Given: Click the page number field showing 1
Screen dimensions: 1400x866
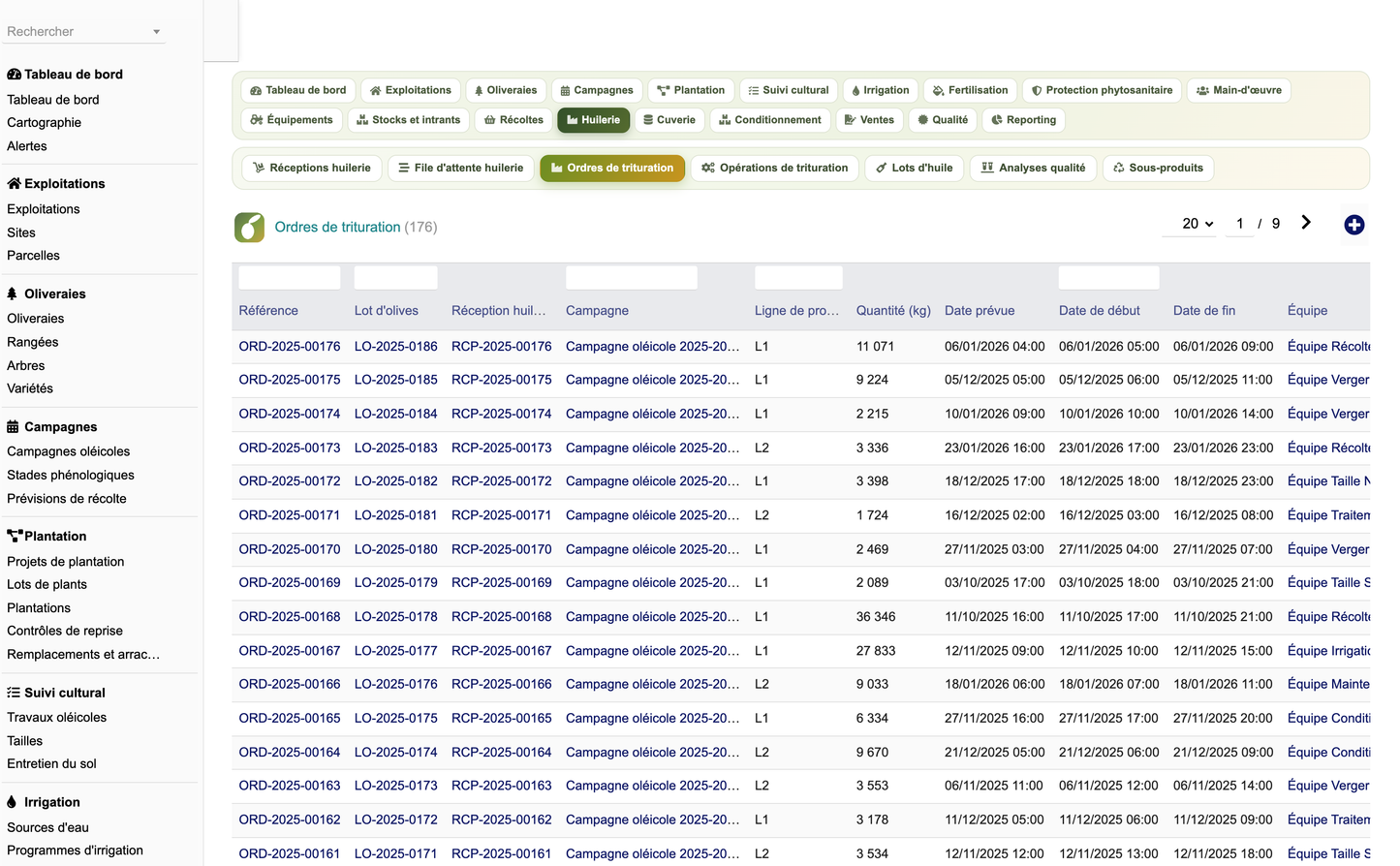Looking at the screenshot, I should [1239, 224].
